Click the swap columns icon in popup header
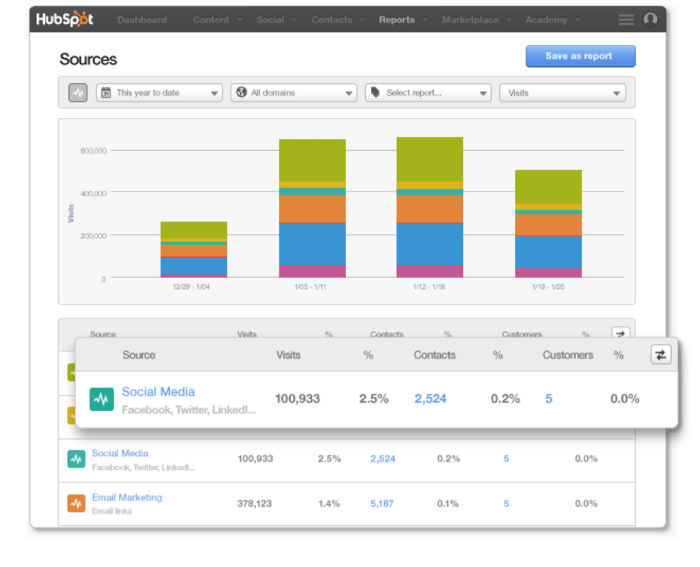 click(661, 355)
